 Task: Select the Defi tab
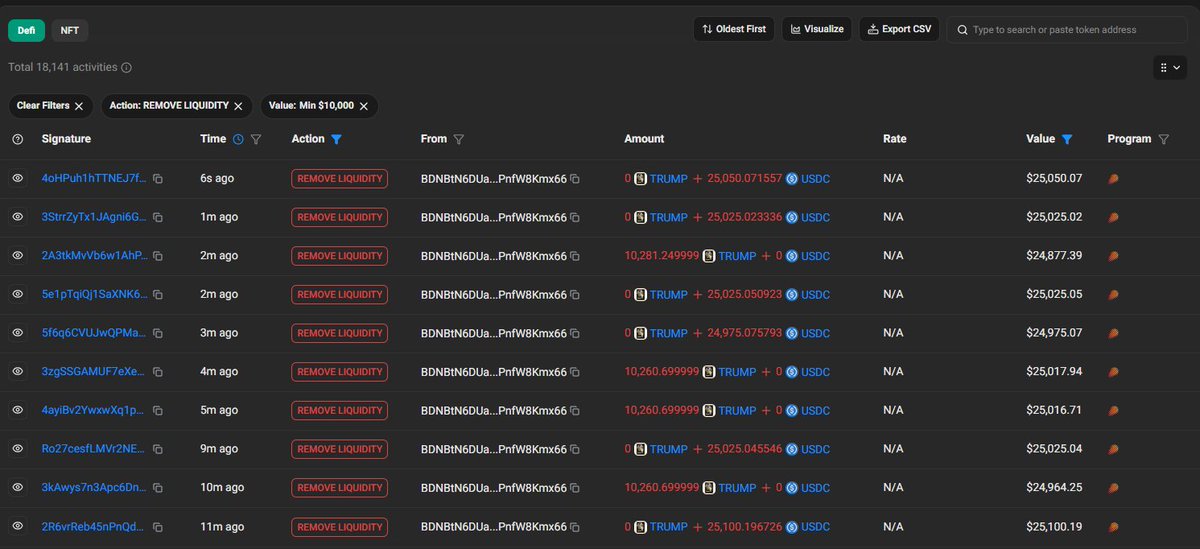pyautogui.click(x=26, y=31)
